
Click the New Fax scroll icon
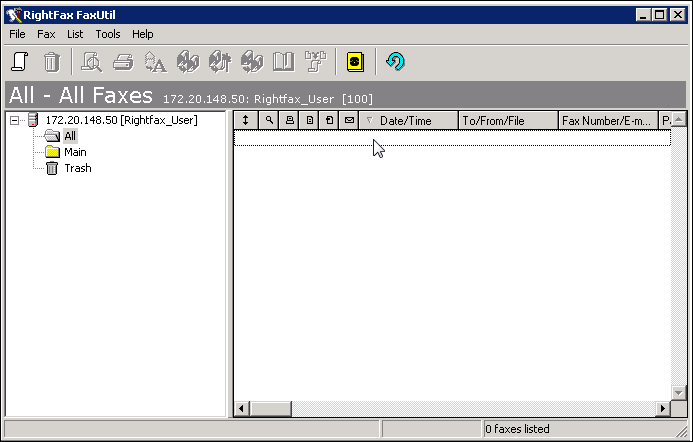click(x=20, y=61)
